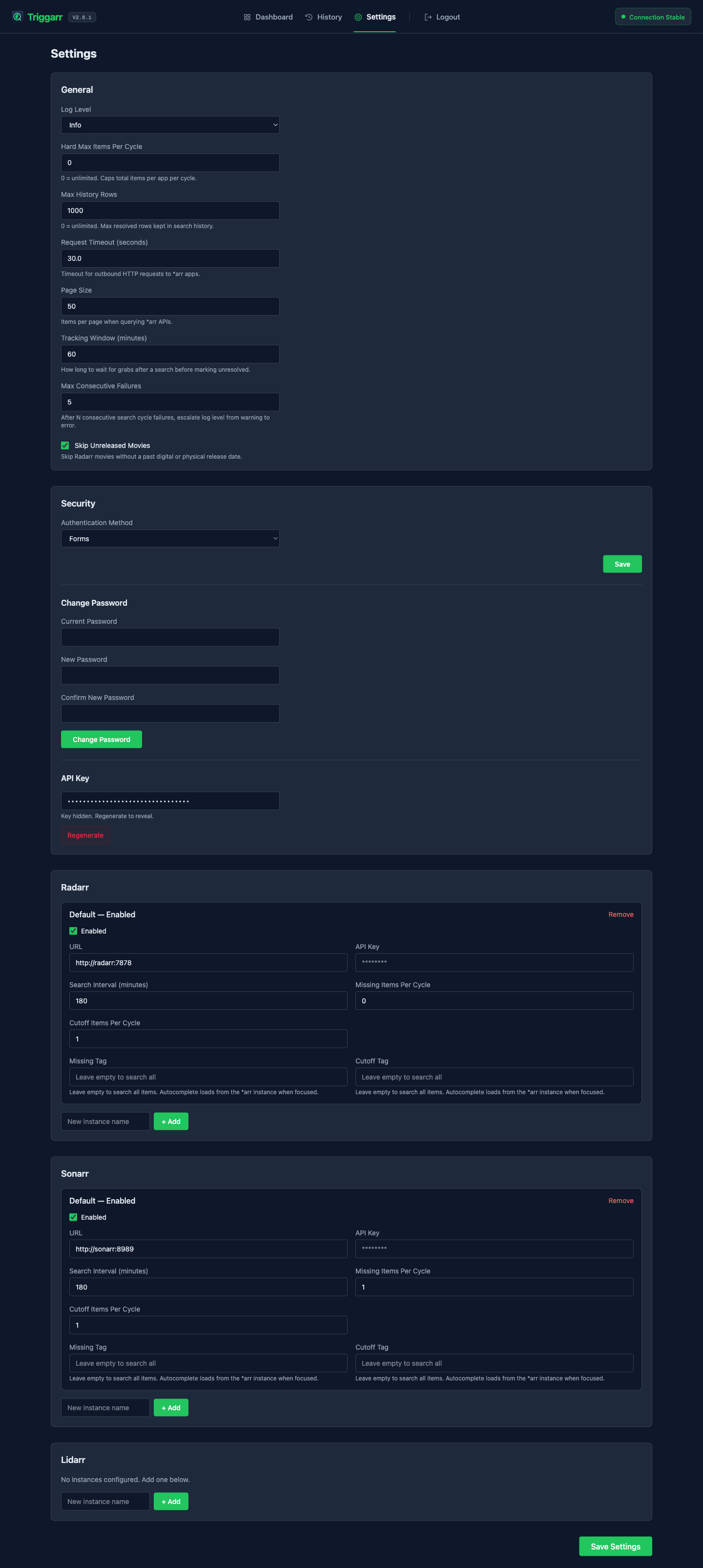This screenshot has width=703, height=1568.
Task: Click the 'Key hidden. Regenerate to reveal.' hint
Action: click(x=107, y=816)
